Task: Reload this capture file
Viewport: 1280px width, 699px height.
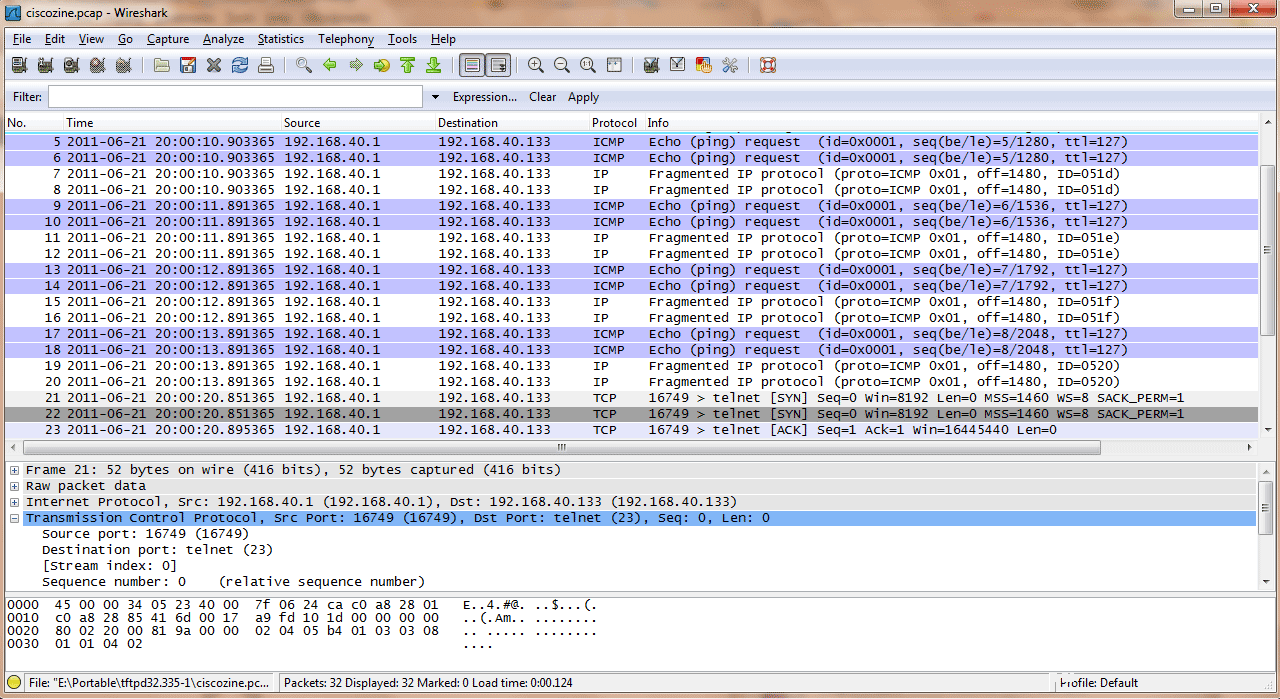Action: click(x=240, y=65)
